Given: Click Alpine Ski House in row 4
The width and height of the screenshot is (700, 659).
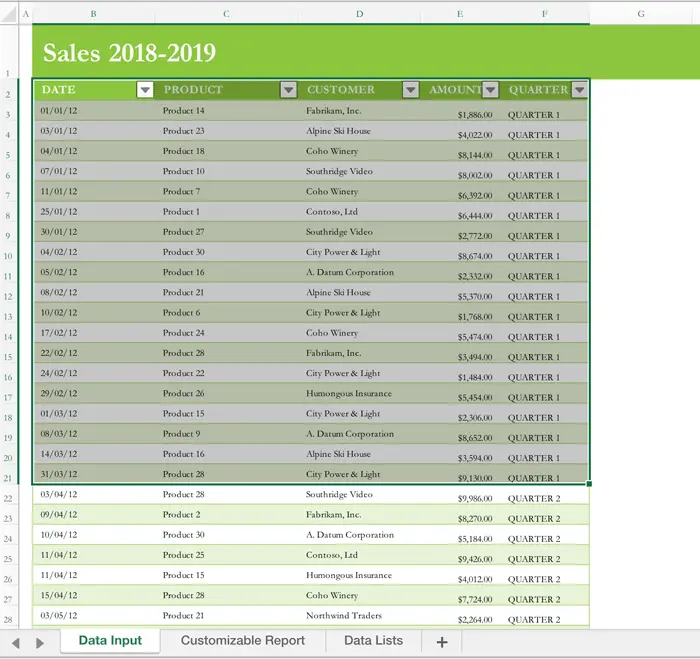Looking at the screenshot, I should [338, 131].
